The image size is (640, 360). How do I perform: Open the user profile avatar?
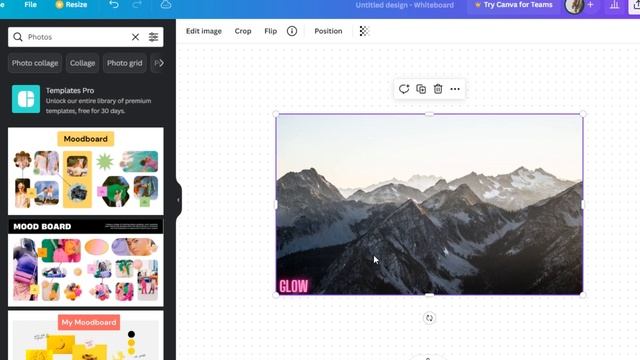[x=574, y=6]
